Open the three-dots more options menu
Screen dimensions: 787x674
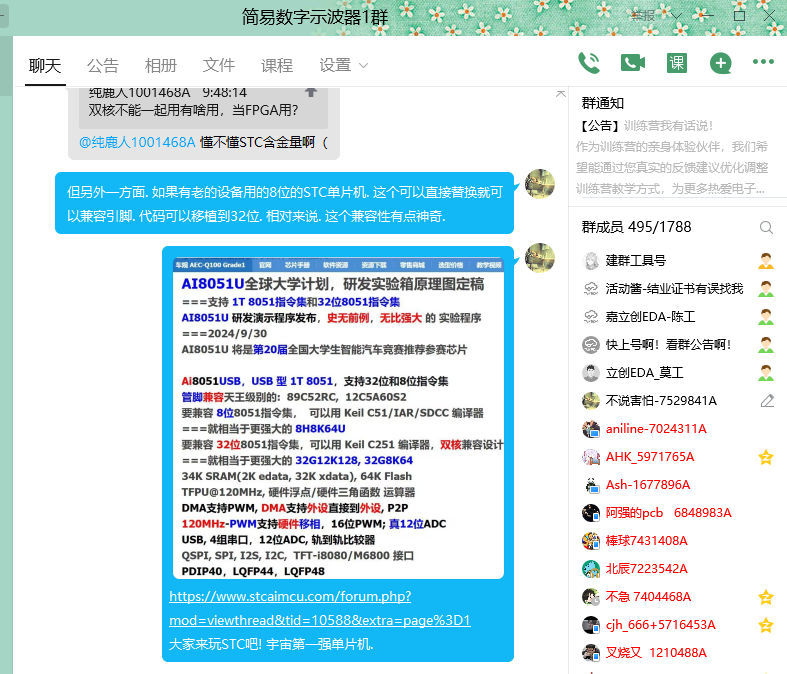tap(763, 62)
